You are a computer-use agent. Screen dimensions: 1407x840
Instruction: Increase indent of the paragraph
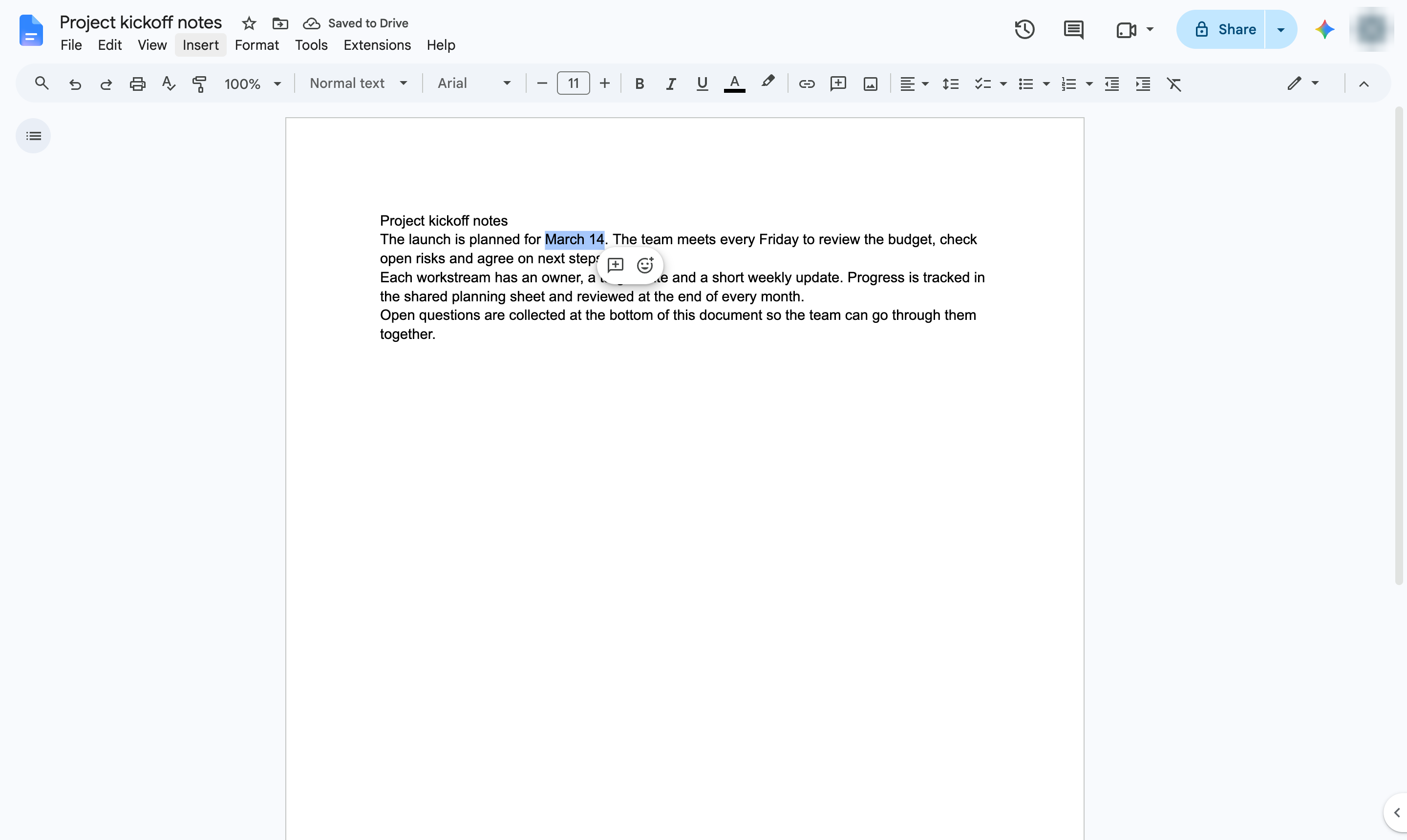[x=1143, y=84]
